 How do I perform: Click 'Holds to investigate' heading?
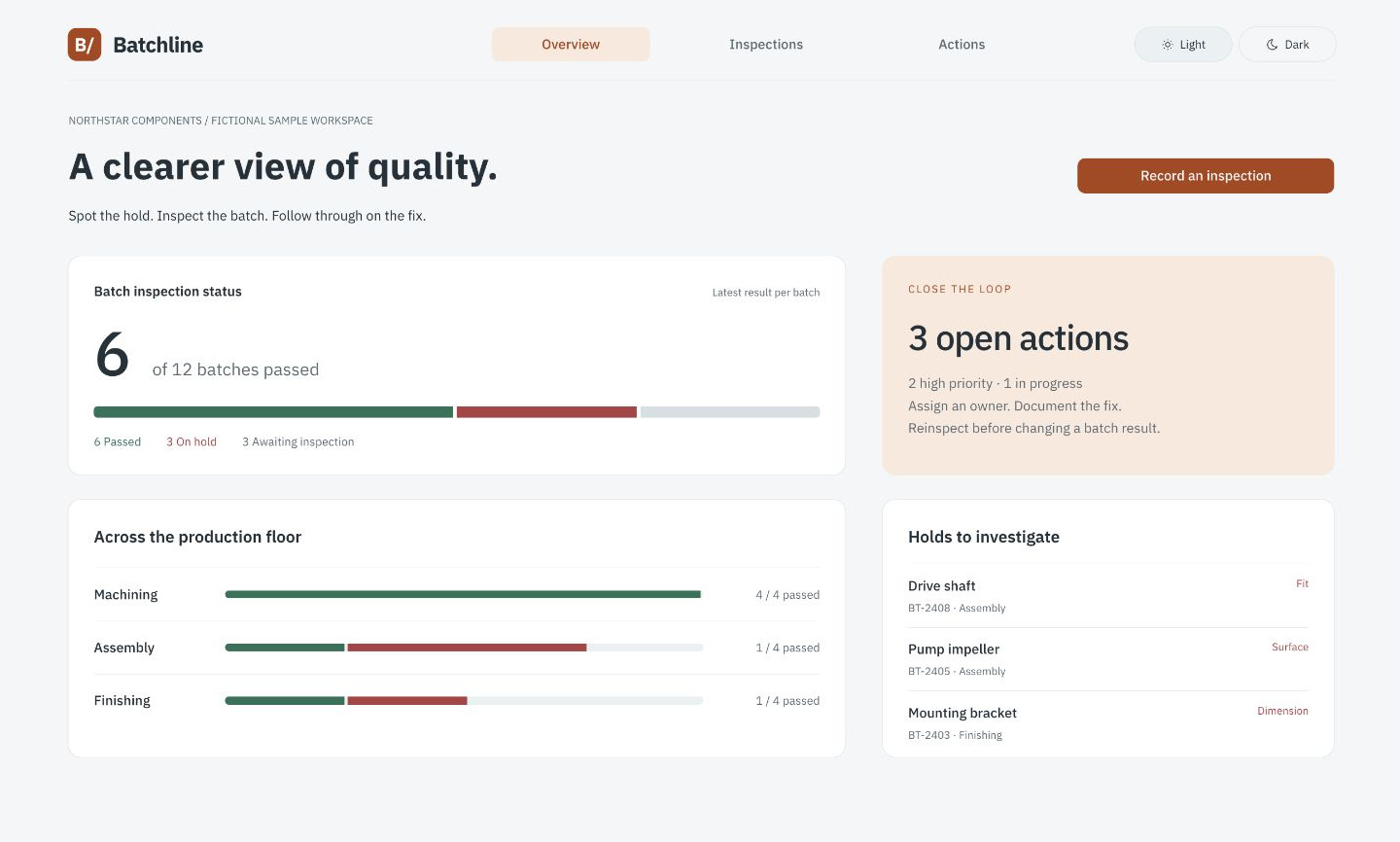(x=984, y=538)
